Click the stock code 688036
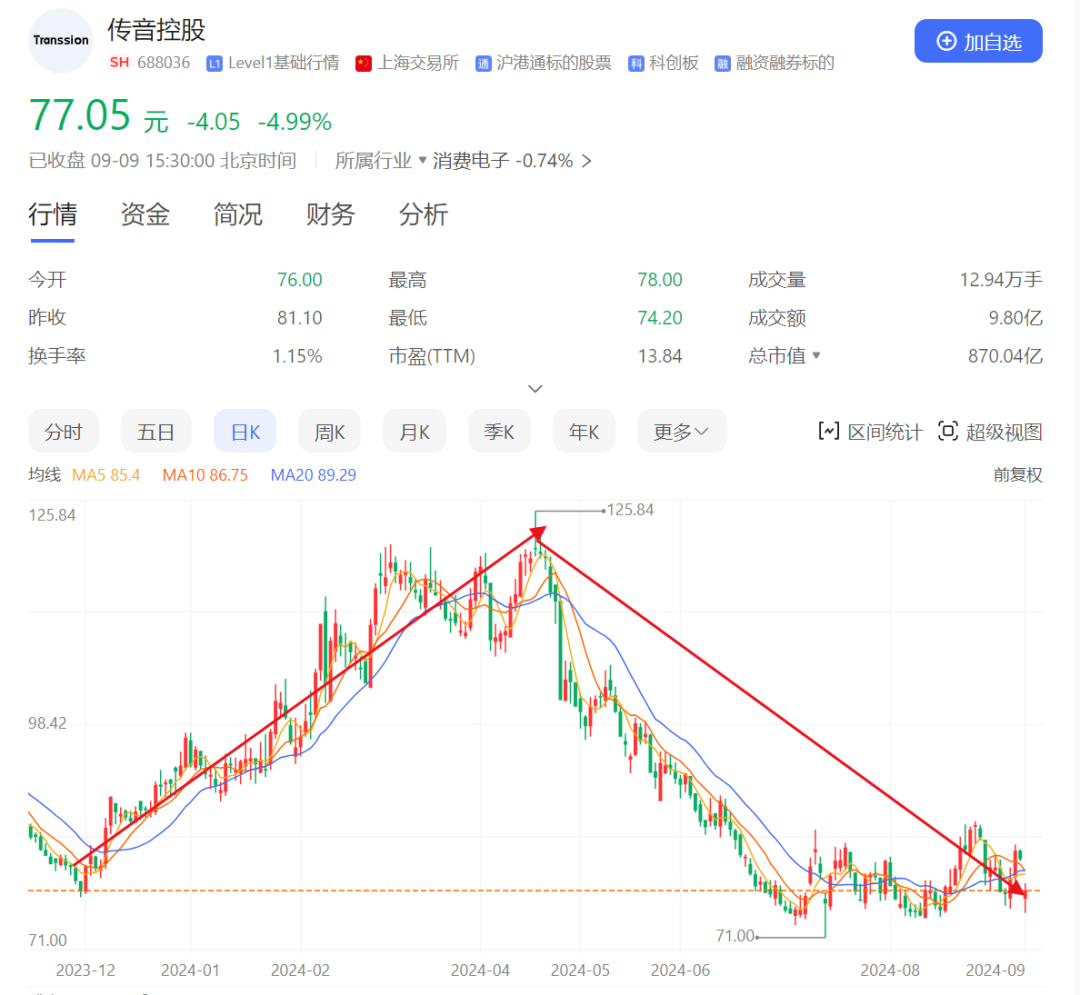Viewport: 1080px width, 995px height. pyautogui.click(x=163, y=63)
